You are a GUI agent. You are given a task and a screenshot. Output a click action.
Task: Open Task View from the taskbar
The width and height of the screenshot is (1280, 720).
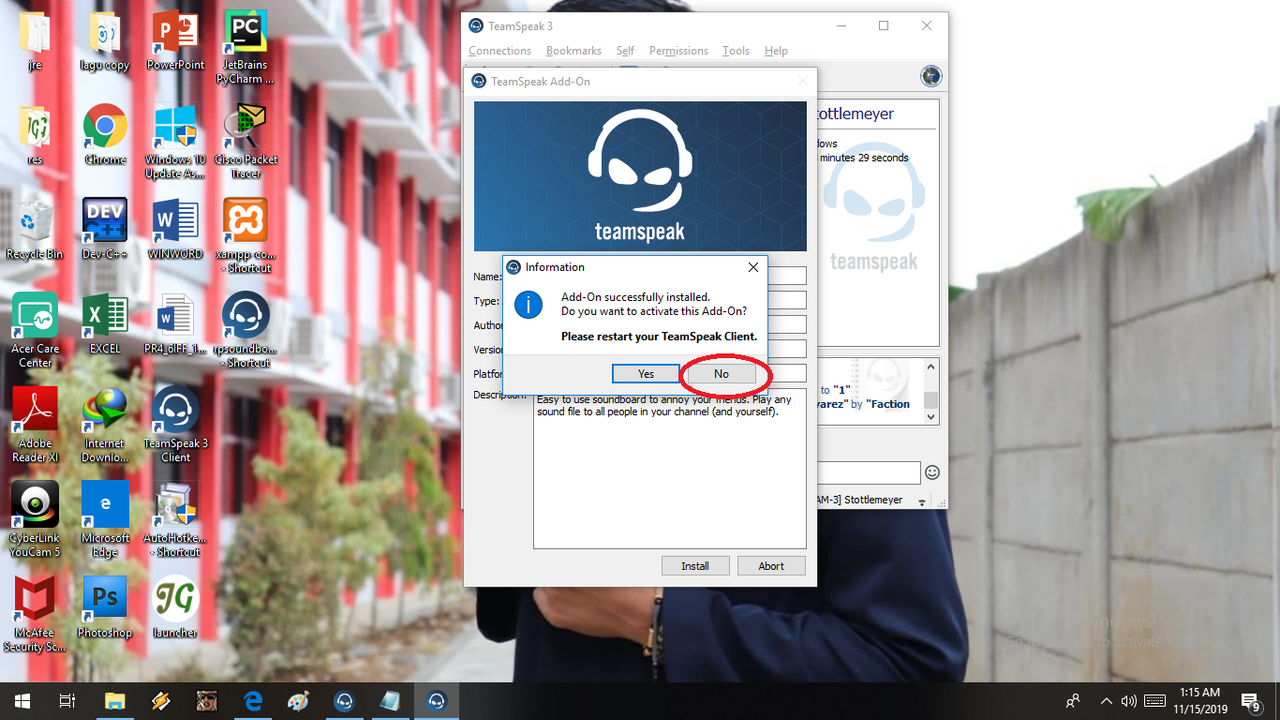pos(68,701)
